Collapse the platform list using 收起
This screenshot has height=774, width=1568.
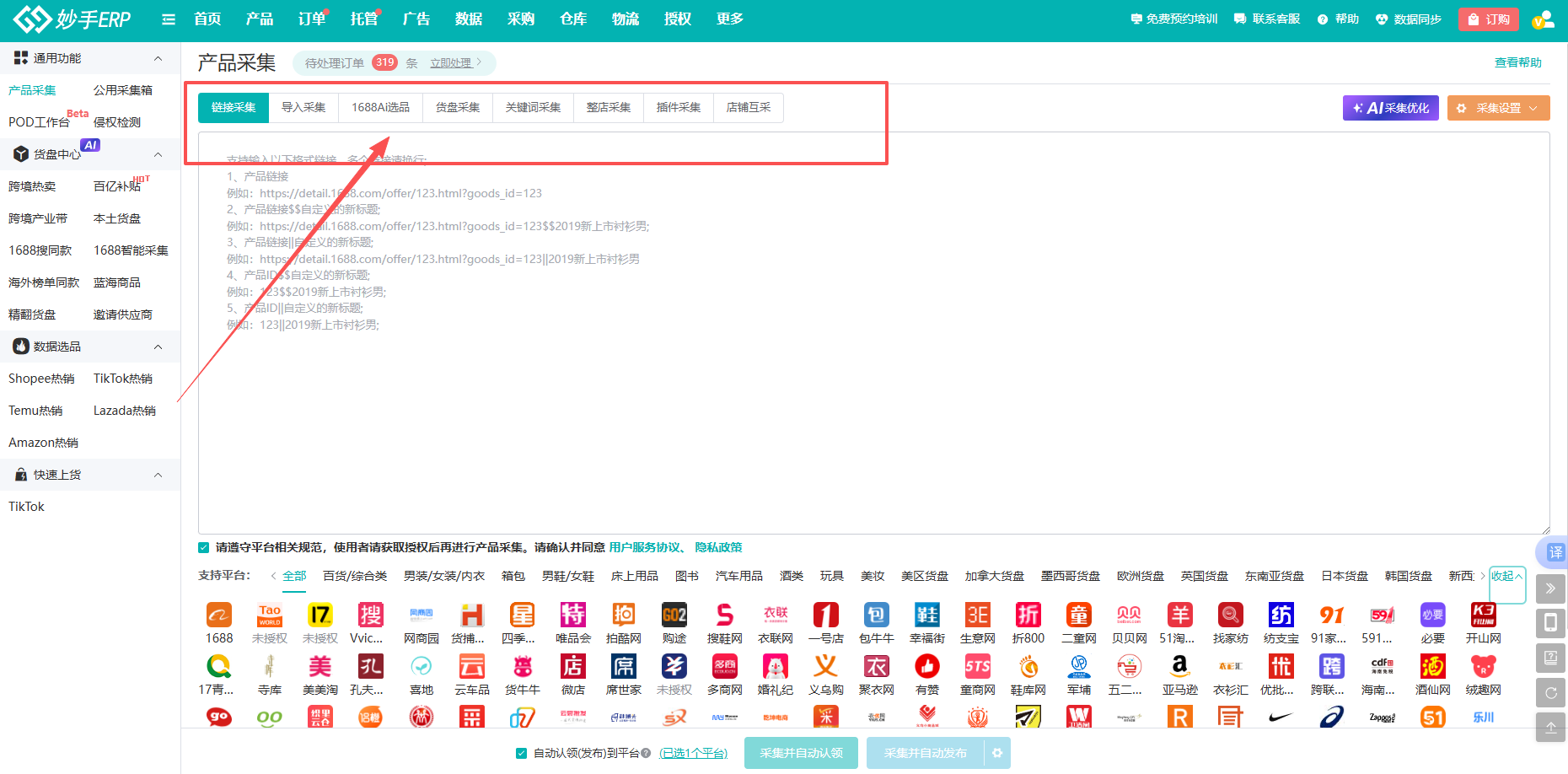[1506, 577]
